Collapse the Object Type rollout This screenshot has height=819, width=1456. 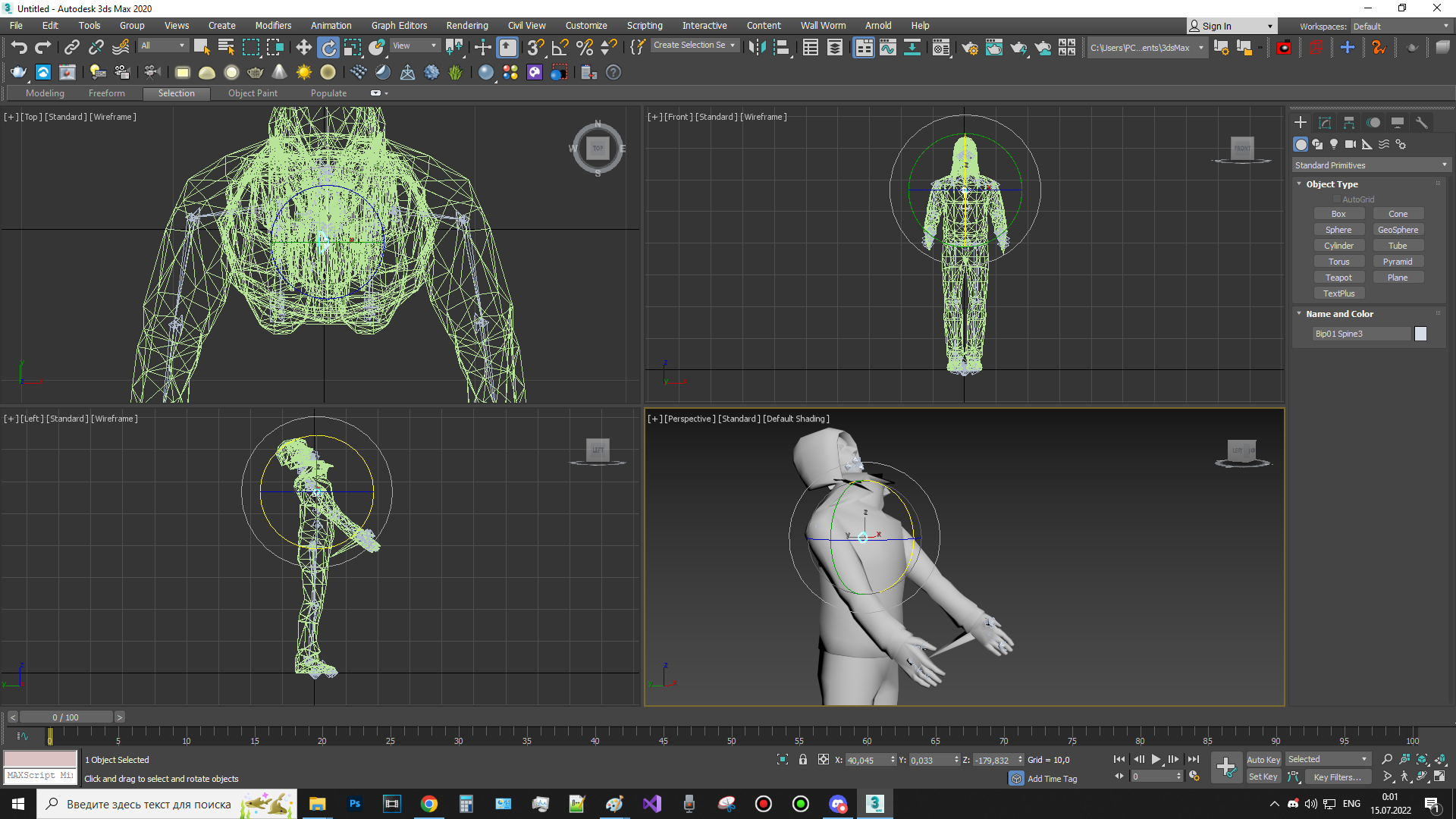point(1332,184)
